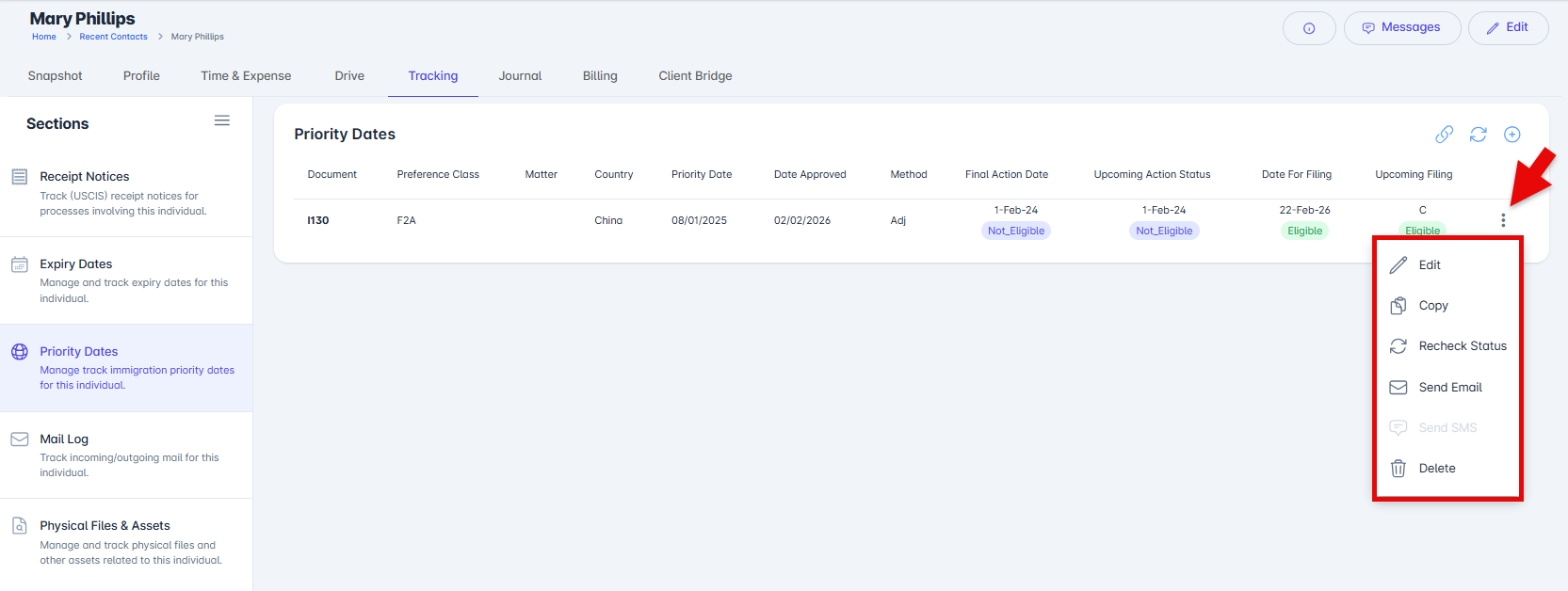Click the Physical Files document icon
1568x591 pixels.
19,526
